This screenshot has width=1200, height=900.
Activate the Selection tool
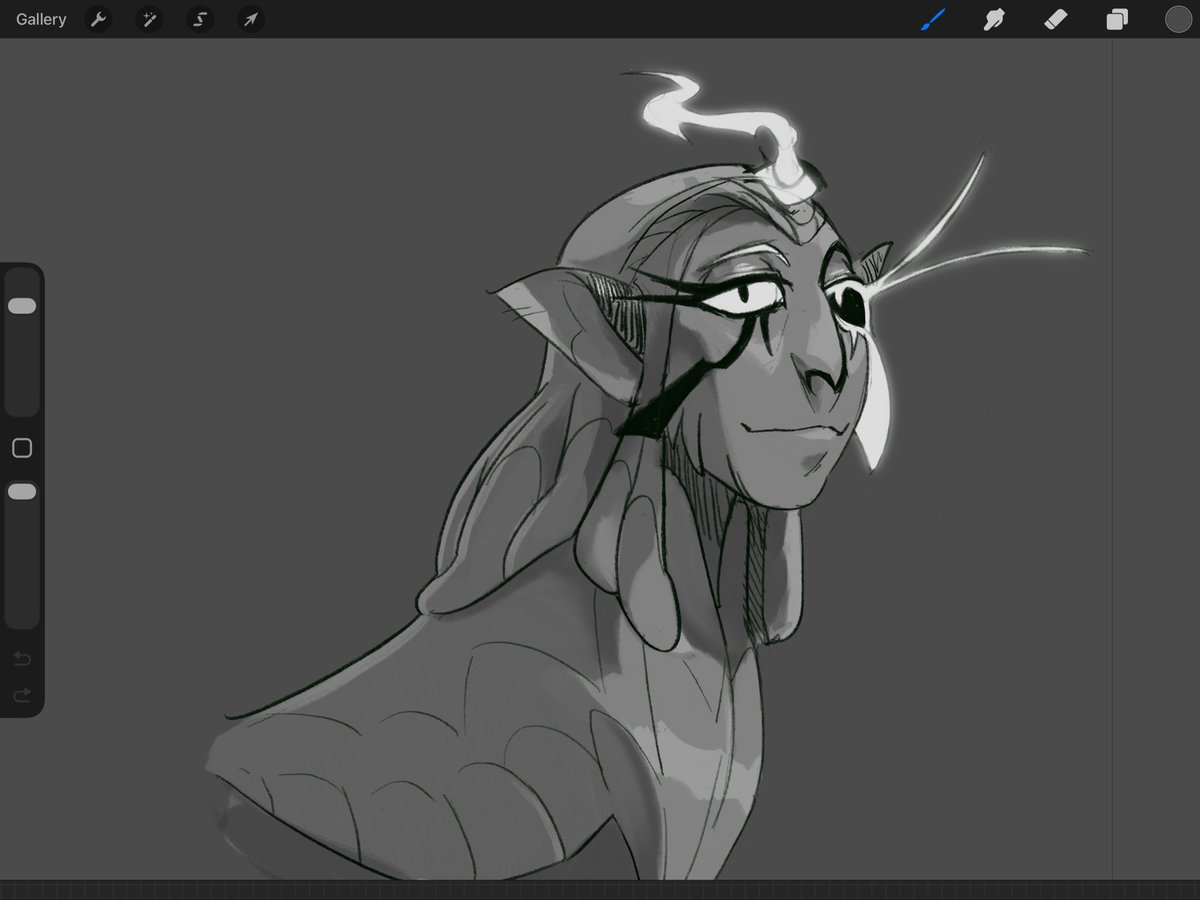coord(200,19)
